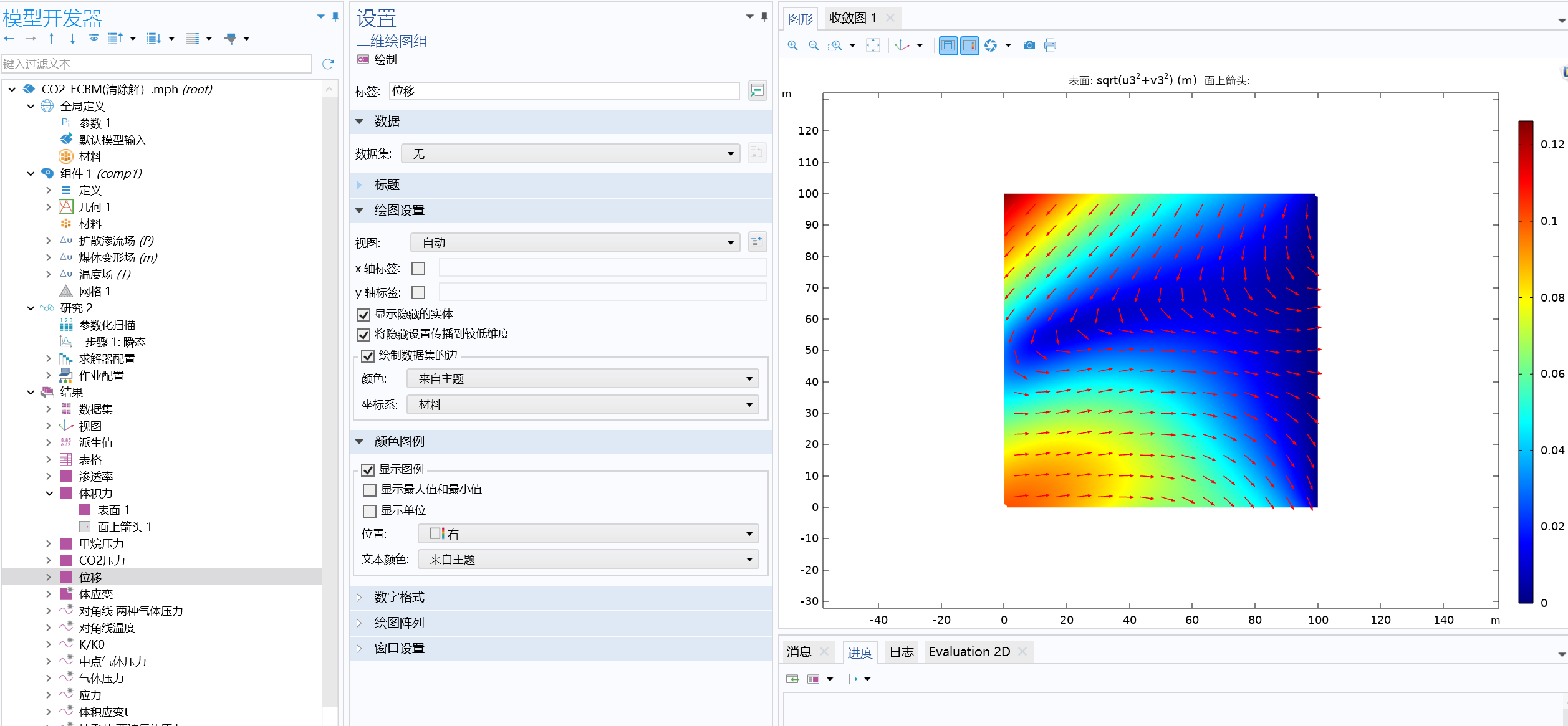Image resolution: width=1568 pixels, height=726 pixels.
Task: Toggle the show grid button
Action: tap(948, 45)
